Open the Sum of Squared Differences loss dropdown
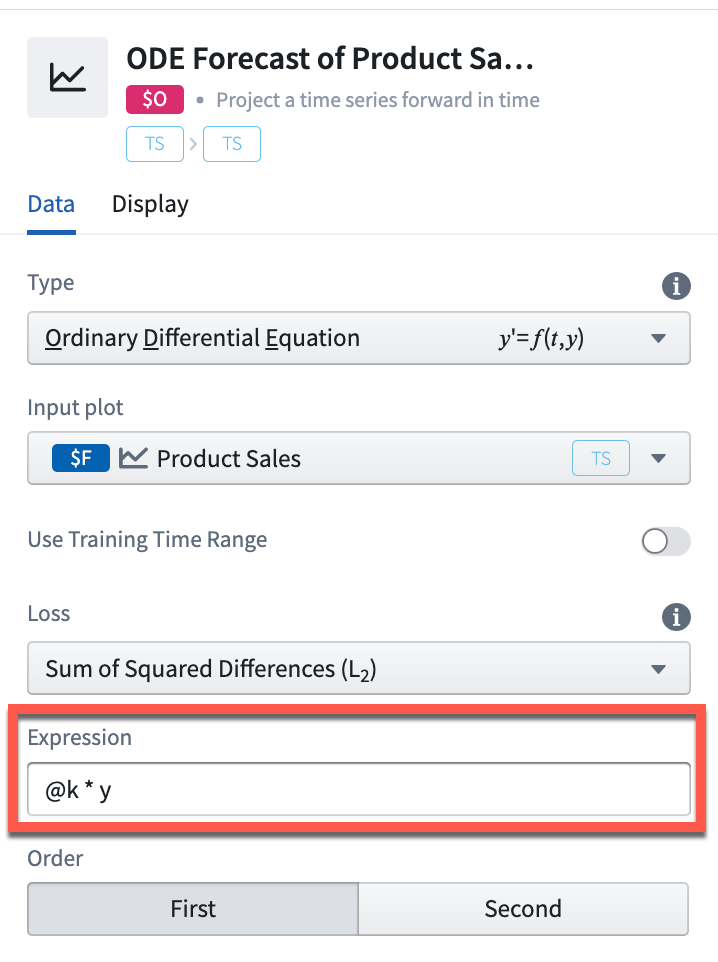 (359, 668)
